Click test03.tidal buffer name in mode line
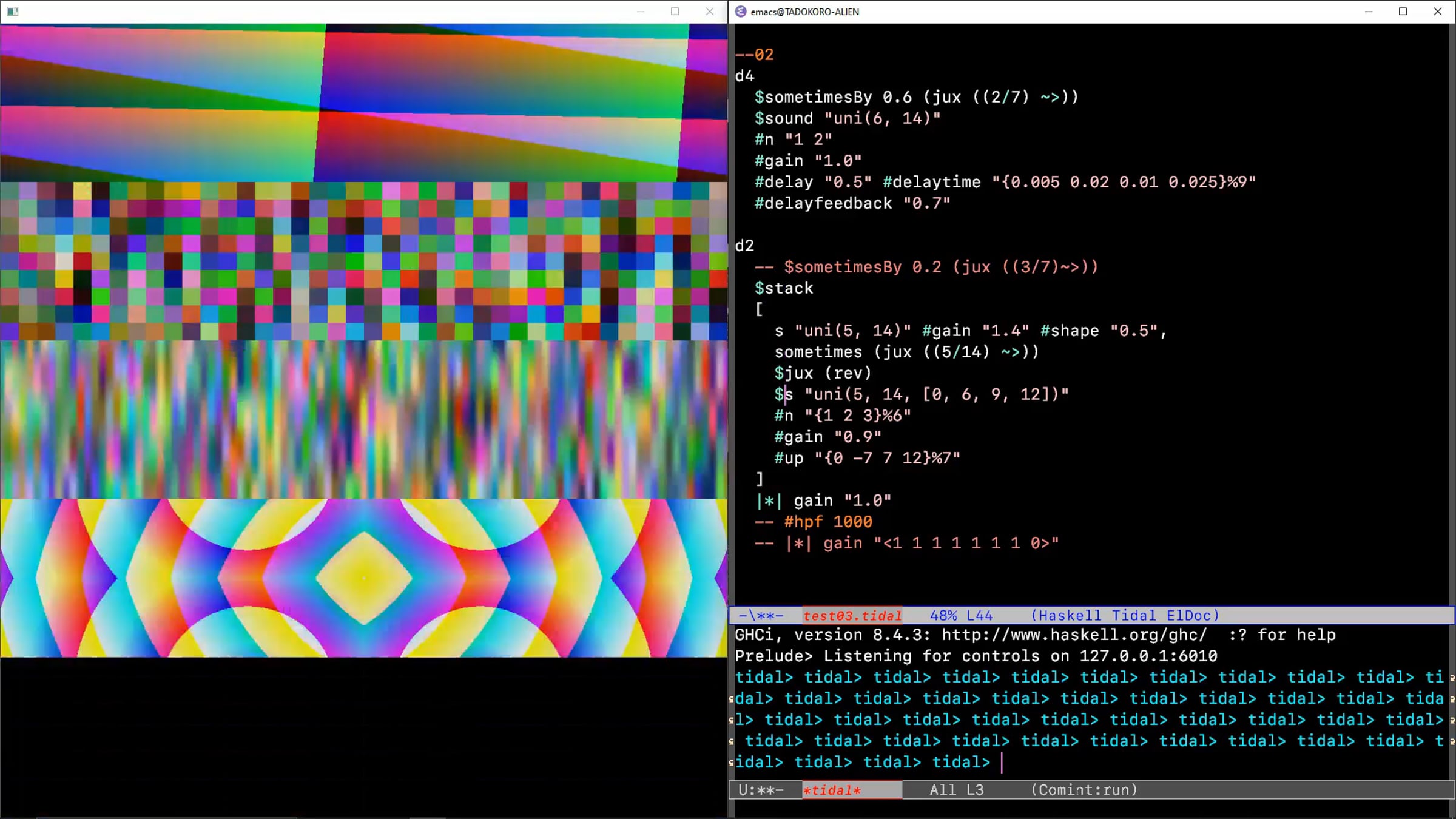The width and height of the screenshot is (1456, 819). tap(852, 616)
